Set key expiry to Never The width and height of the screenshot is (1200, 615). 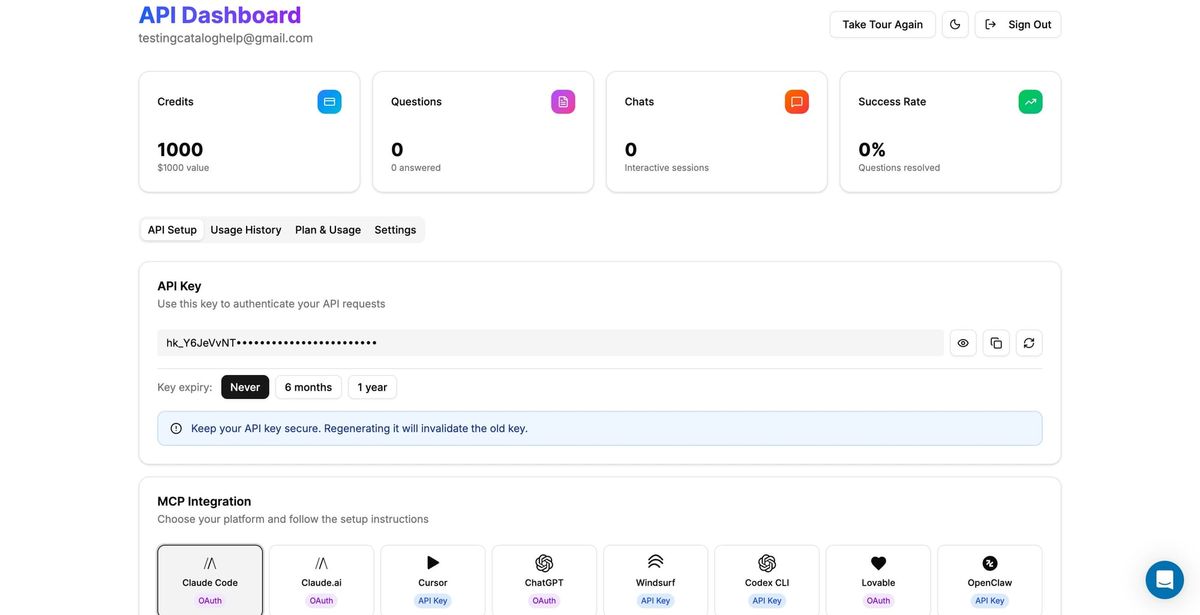coord(245,387)
